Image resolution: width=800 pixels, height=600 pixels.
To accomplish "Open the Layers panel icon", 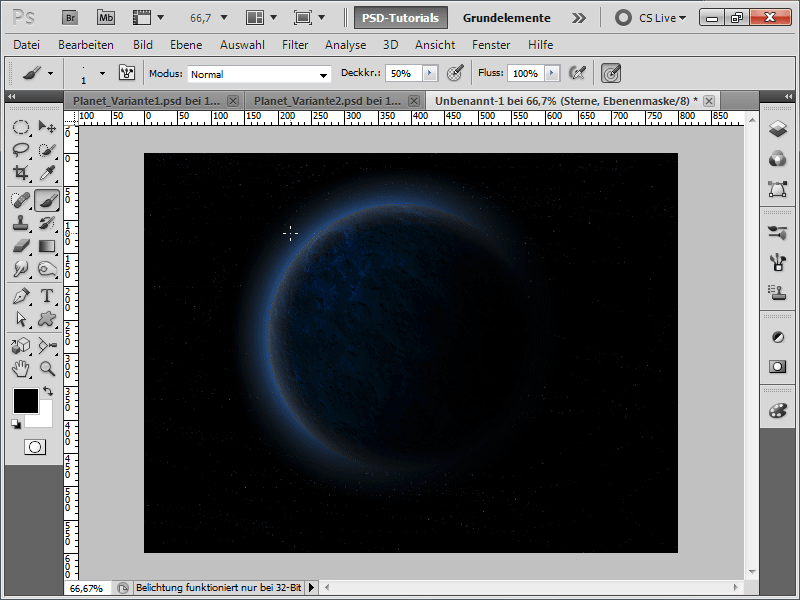I will pos(778,129).
